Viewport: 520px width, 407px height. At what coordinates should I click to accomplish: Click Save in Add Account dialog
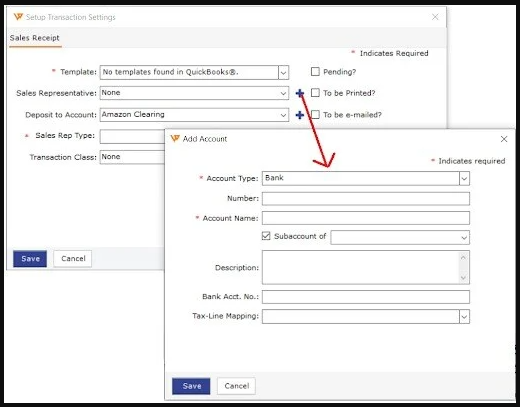(191, 386)
